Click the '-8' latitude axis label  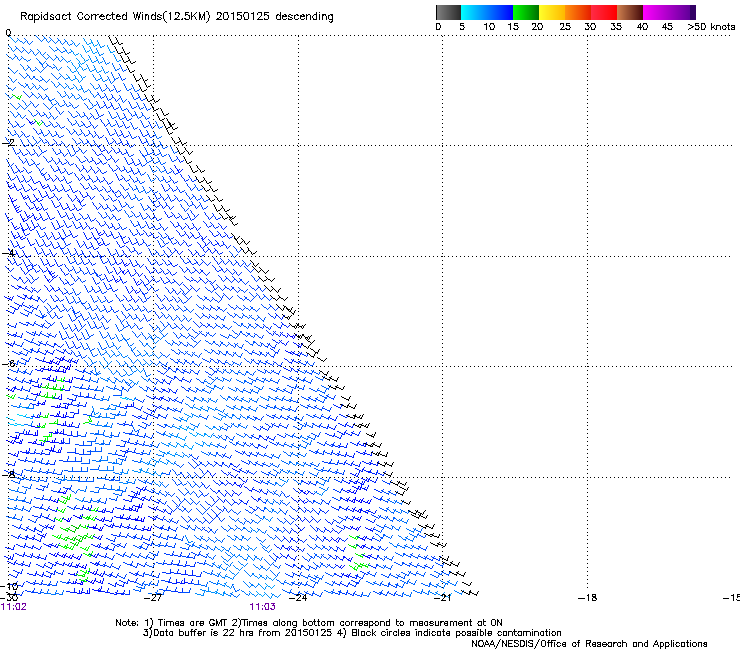click(x=8, y=474)
